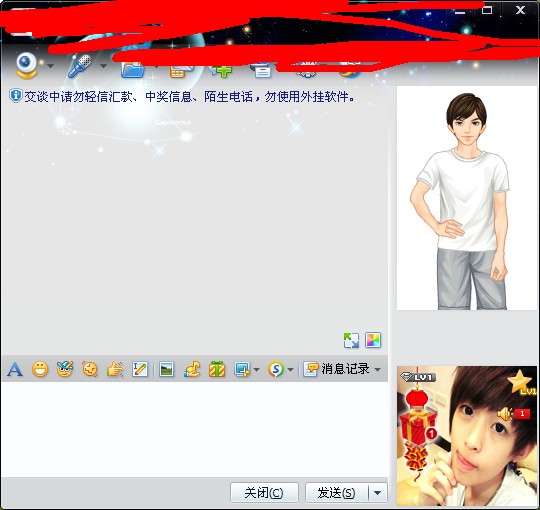Image resolution: width=540 pixels, height=510 pixels.
Task: Send a file using the blue folder icon
Action: pos(133,70)
